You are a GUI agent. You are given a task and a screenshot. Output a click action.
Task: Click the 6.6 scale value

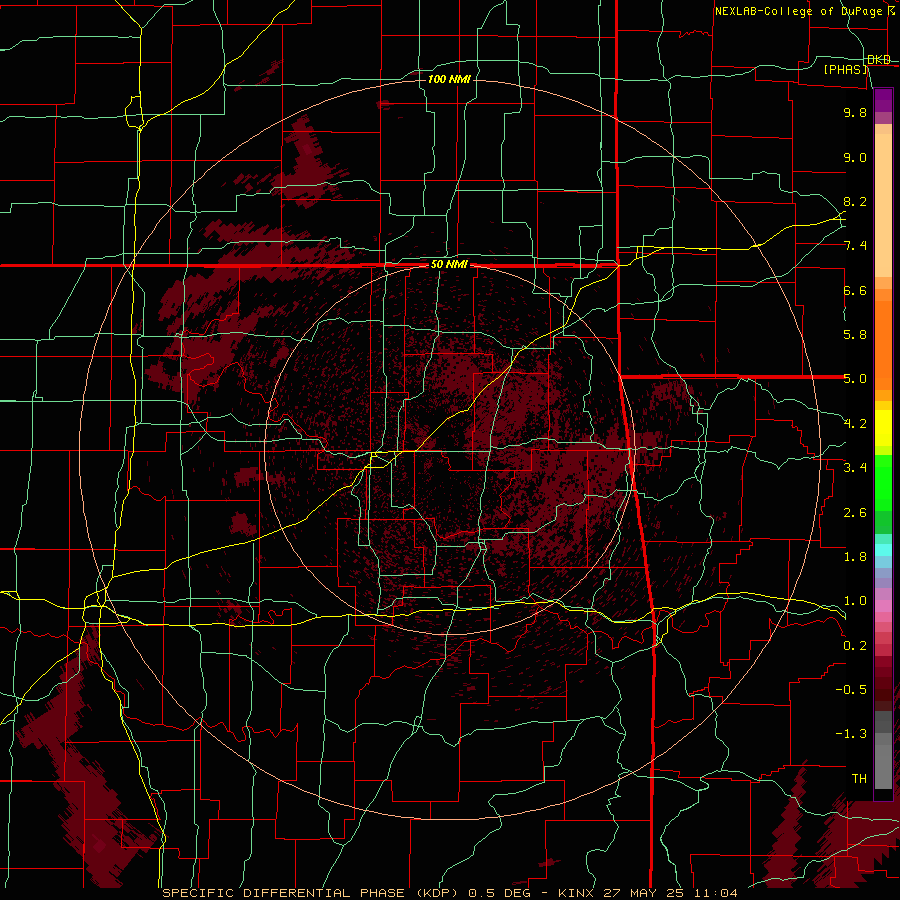(855, 290)
